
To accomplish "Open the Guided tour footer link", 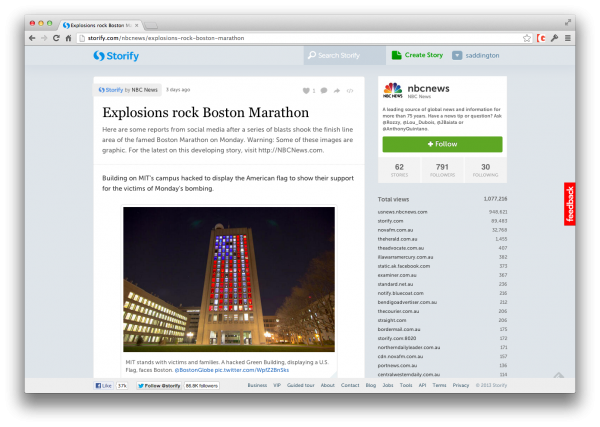I will [x=301, y=385].
